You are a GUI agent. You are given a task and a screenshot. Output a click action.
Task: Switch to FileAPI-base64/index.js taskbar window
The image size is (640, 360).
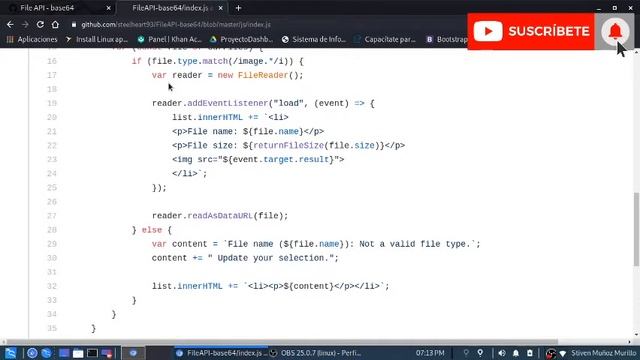[222, 353]
